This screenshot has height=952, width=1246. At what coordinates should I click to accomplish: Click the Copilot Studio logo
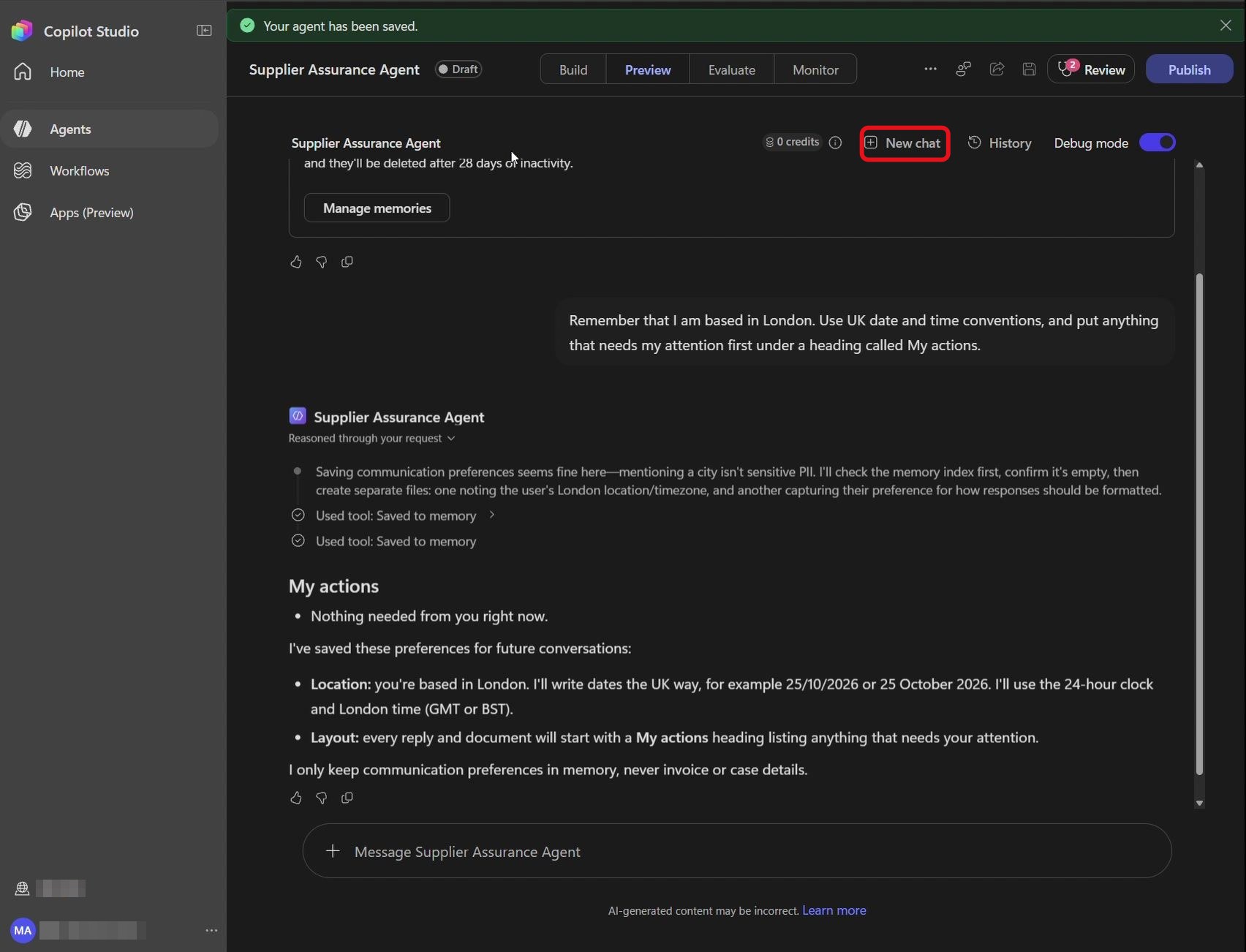(x=22, y=30)
